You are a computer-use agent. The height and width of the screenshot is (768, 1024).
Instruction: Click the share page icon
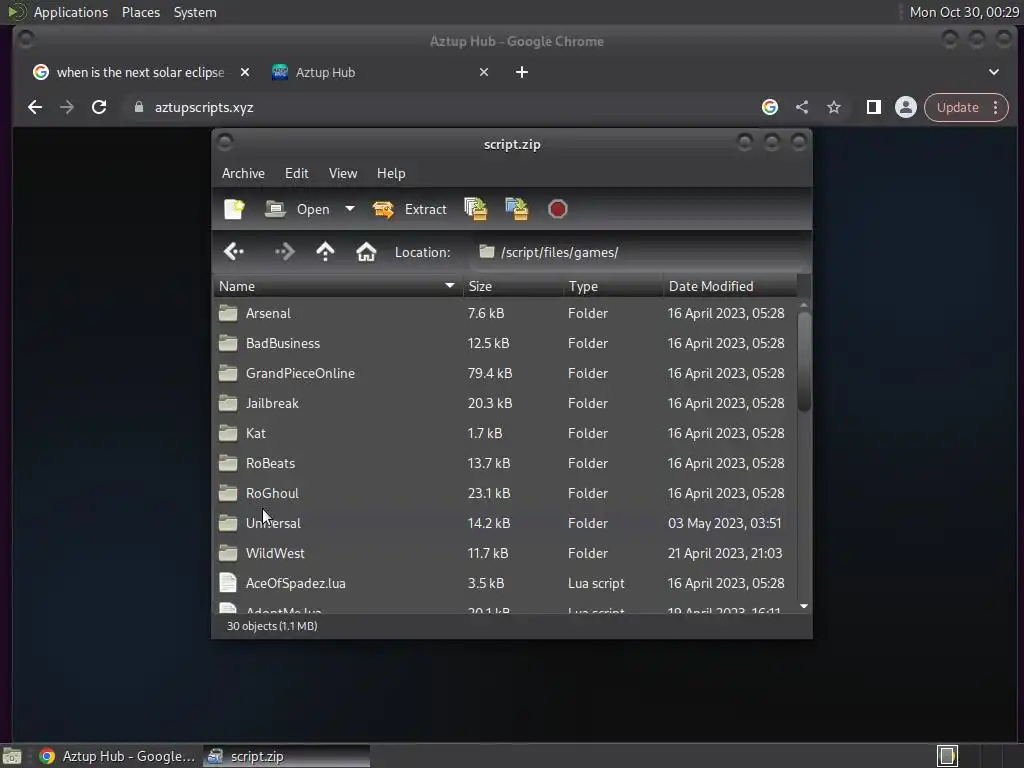[x=802, y=108]
